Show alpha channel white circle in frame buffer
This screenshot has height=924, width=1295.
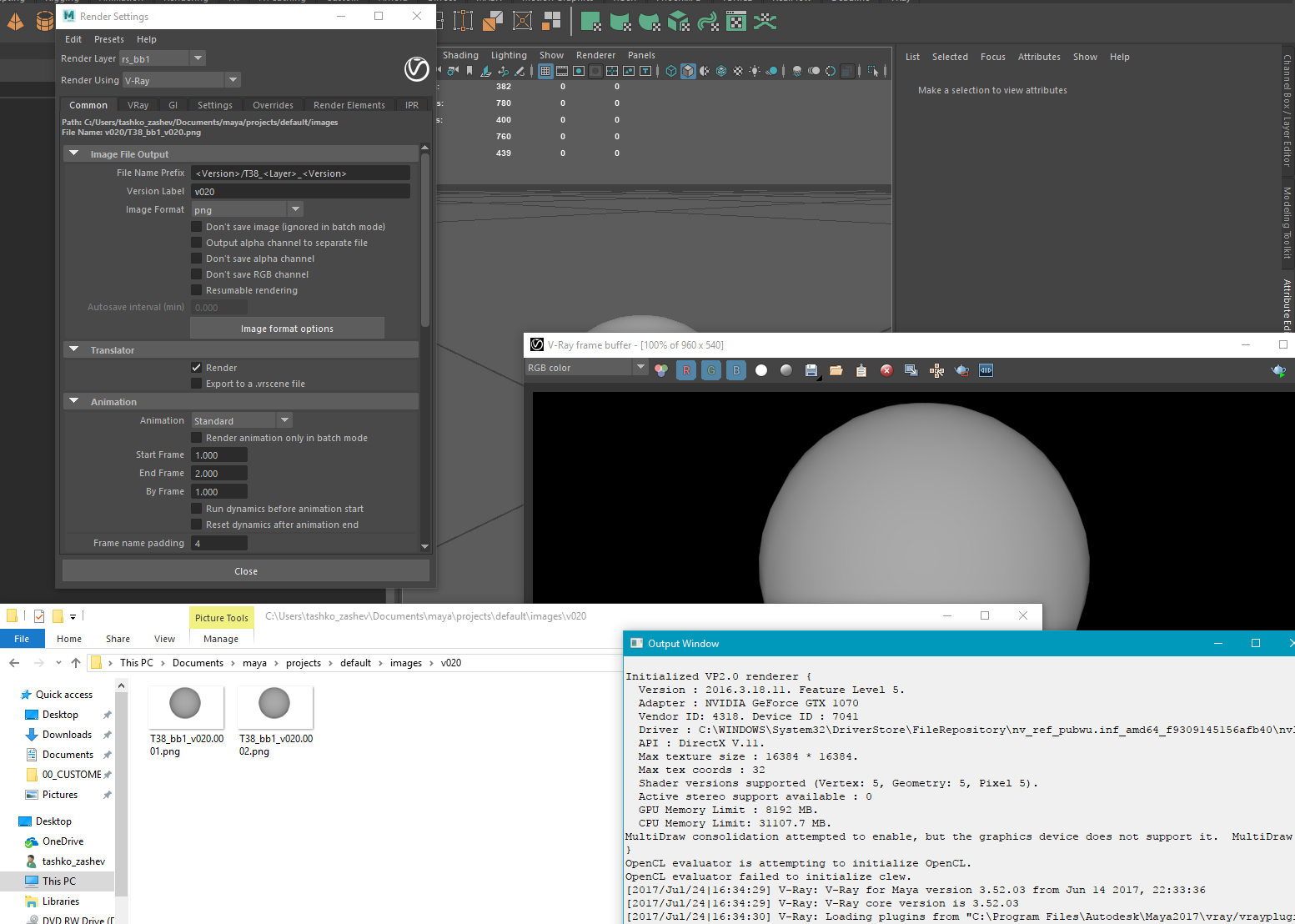click(761, 370)
